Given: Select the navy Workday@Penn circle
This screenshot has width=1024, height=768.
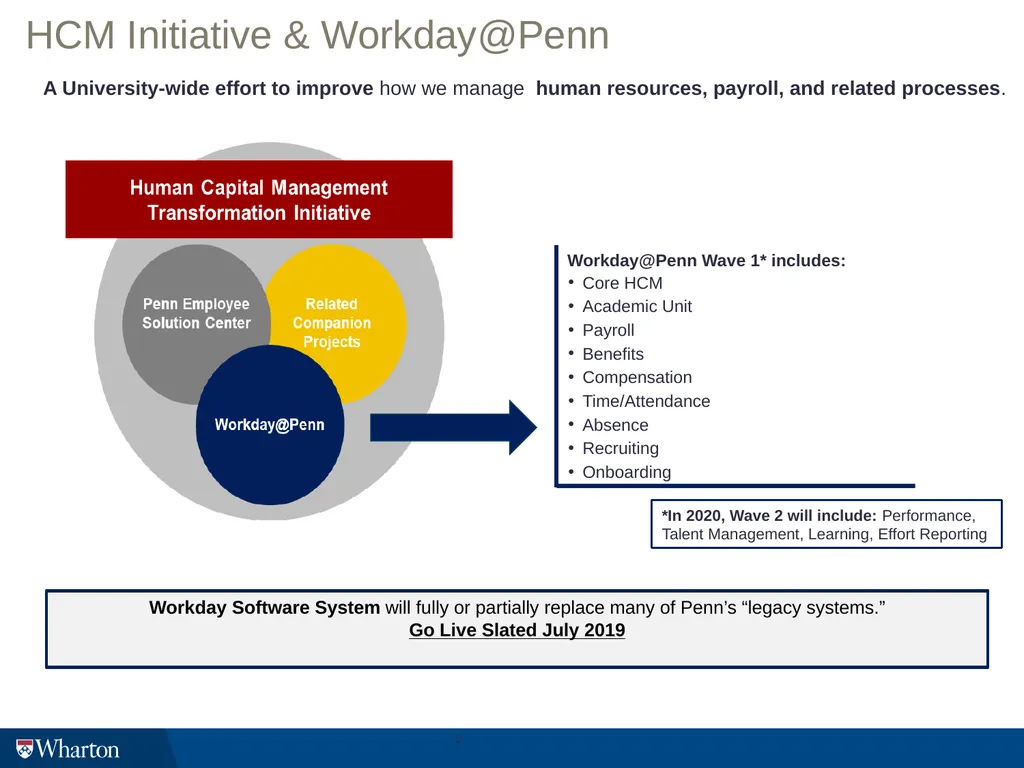Looking at the screenshot, I should (270, 425).
